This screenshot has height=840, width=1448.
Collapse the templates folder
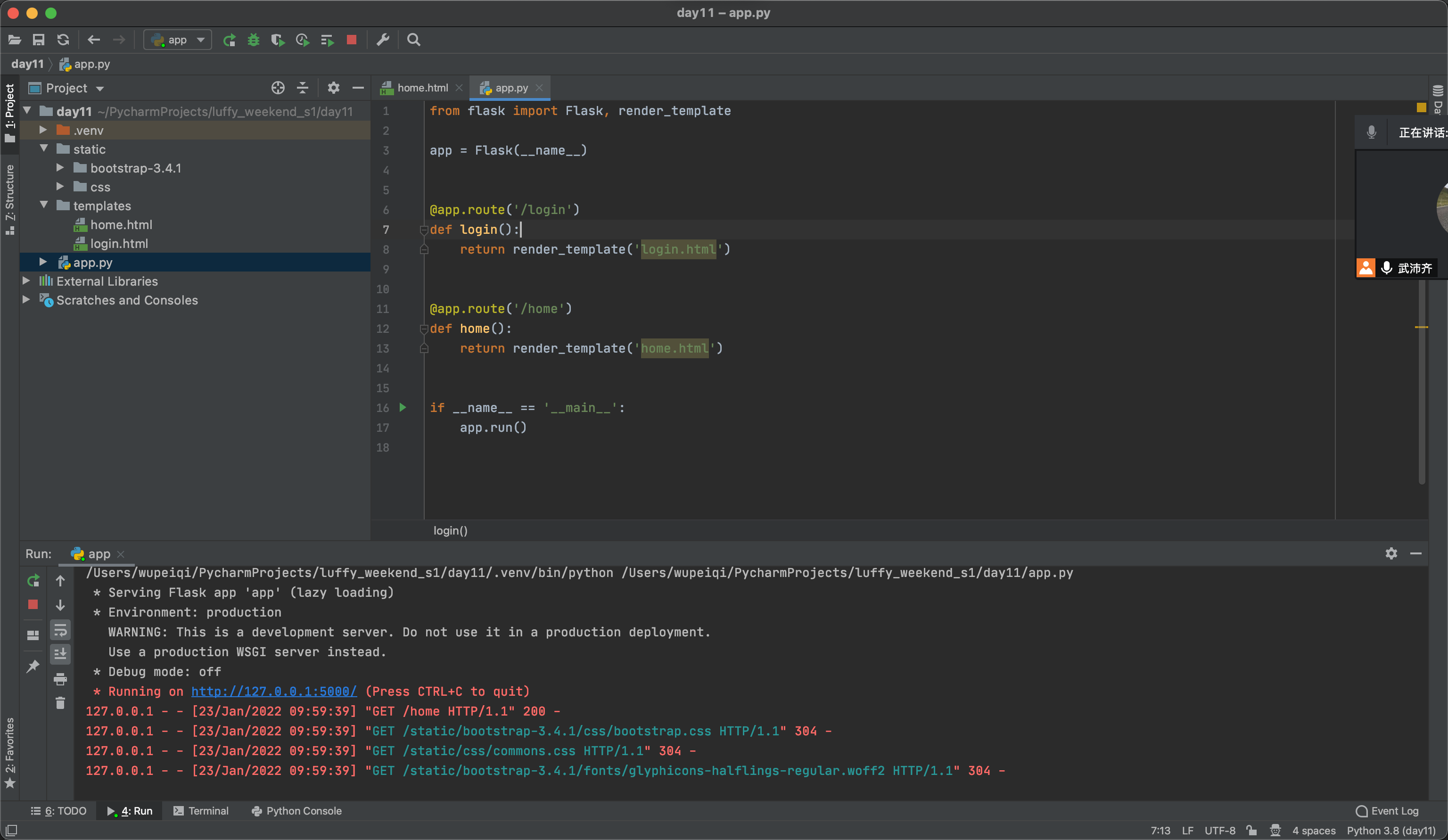point(43,206)
